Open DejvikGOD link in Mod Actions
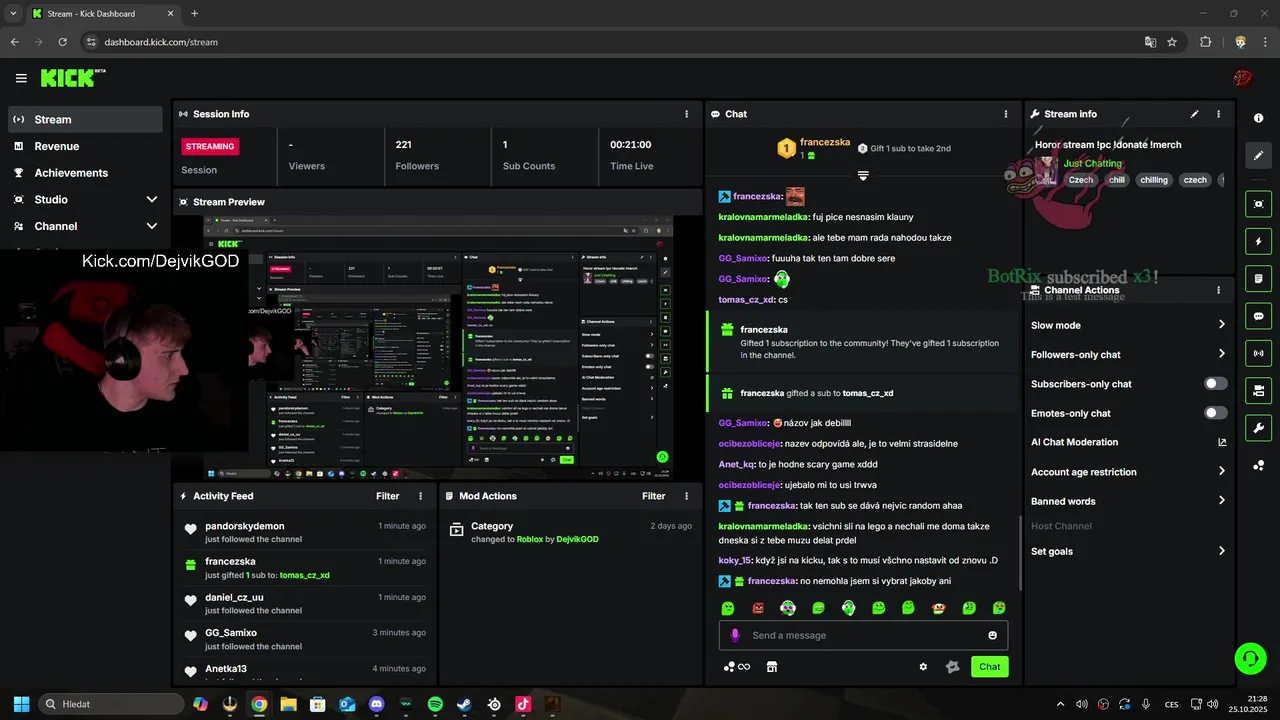Screen dimensions: 1280x720 point(577,539)
